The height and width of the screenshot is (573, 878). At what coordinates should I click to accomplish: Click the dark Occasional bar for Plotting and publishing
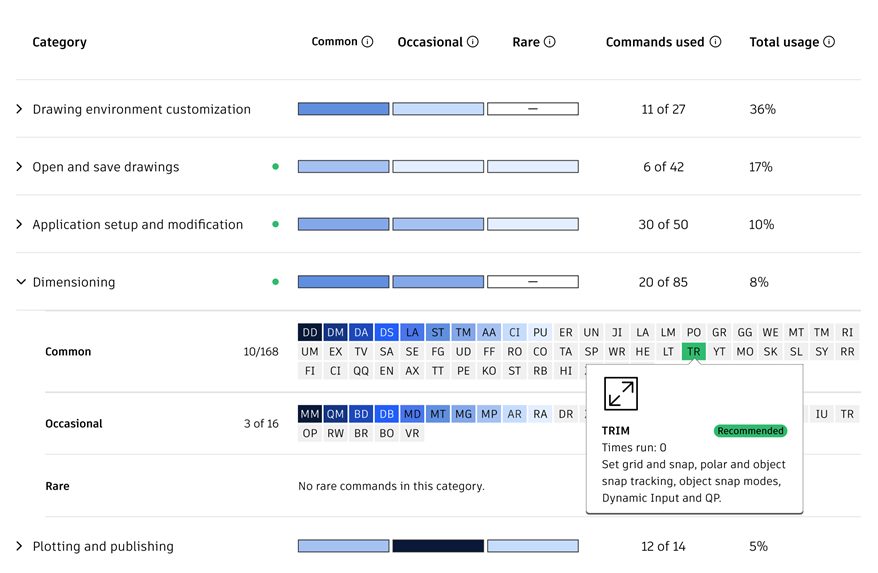coord(438,546)
